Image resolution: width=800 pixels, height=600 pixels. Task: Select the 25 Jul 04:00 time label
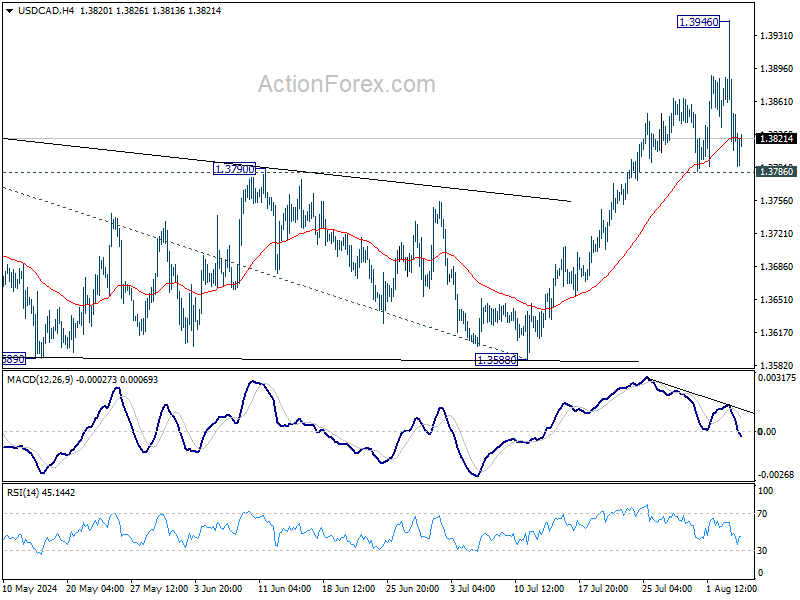(x=667, y=589)
